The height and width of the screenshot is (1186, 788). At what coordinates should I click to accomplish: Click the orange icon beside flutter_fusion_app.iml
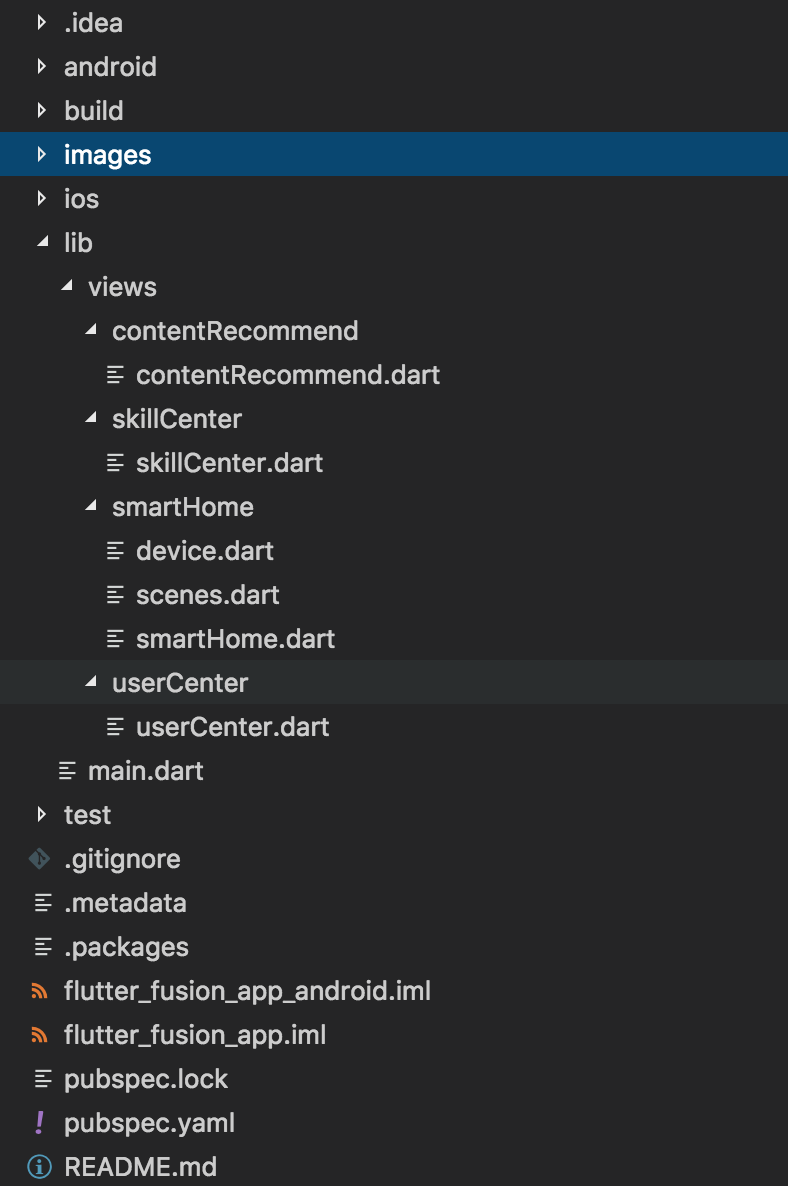39,1035
